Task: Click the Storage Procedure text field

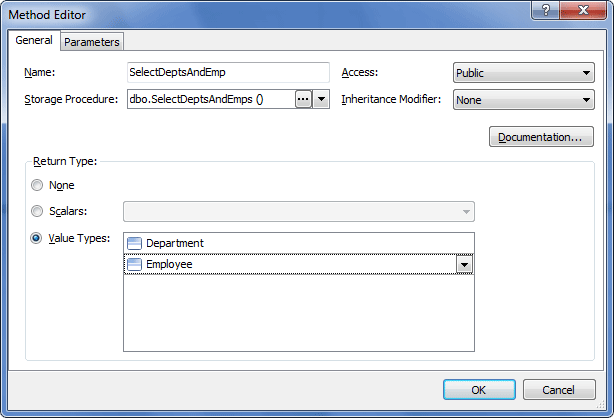Action: click(211, 99)
